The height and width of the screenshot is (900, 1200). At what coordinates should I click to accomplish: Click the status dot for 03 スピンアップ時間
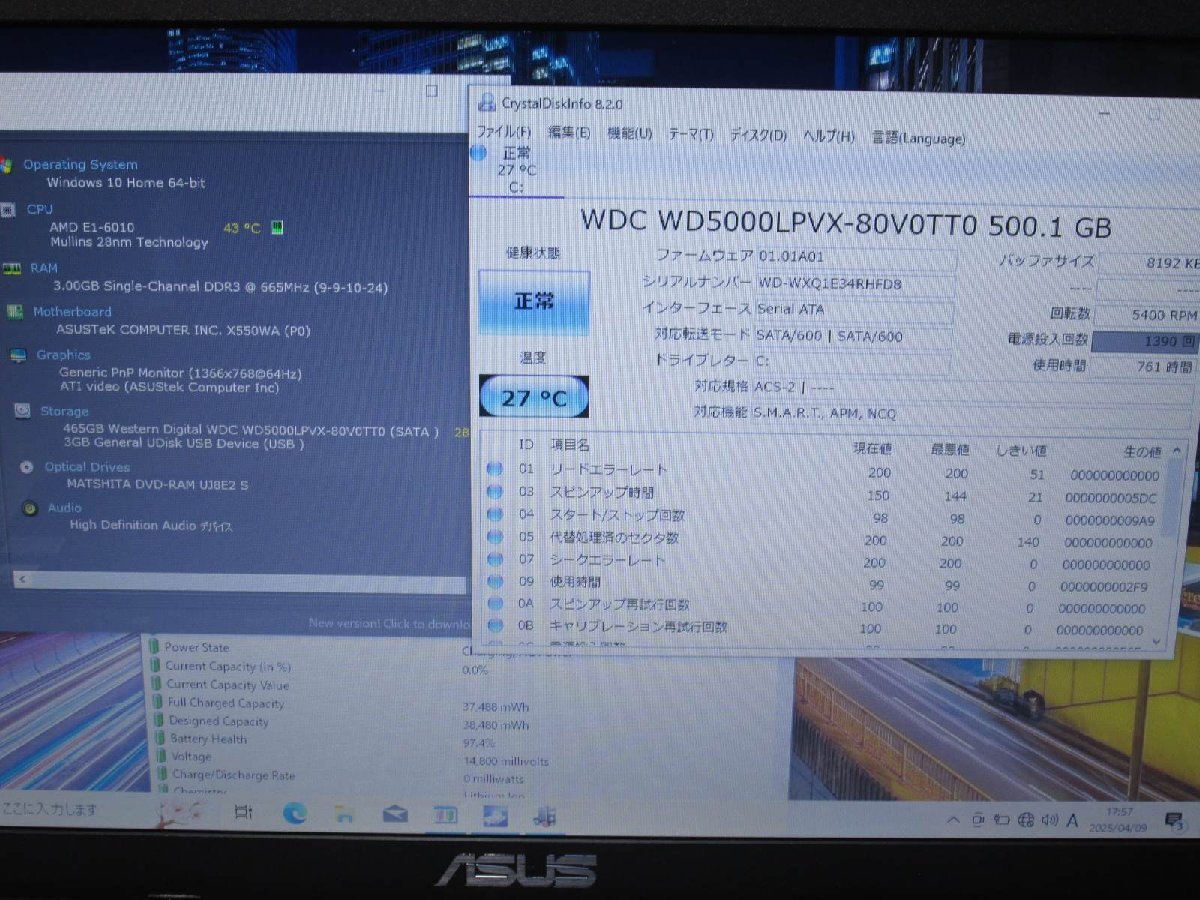[494, 492]
